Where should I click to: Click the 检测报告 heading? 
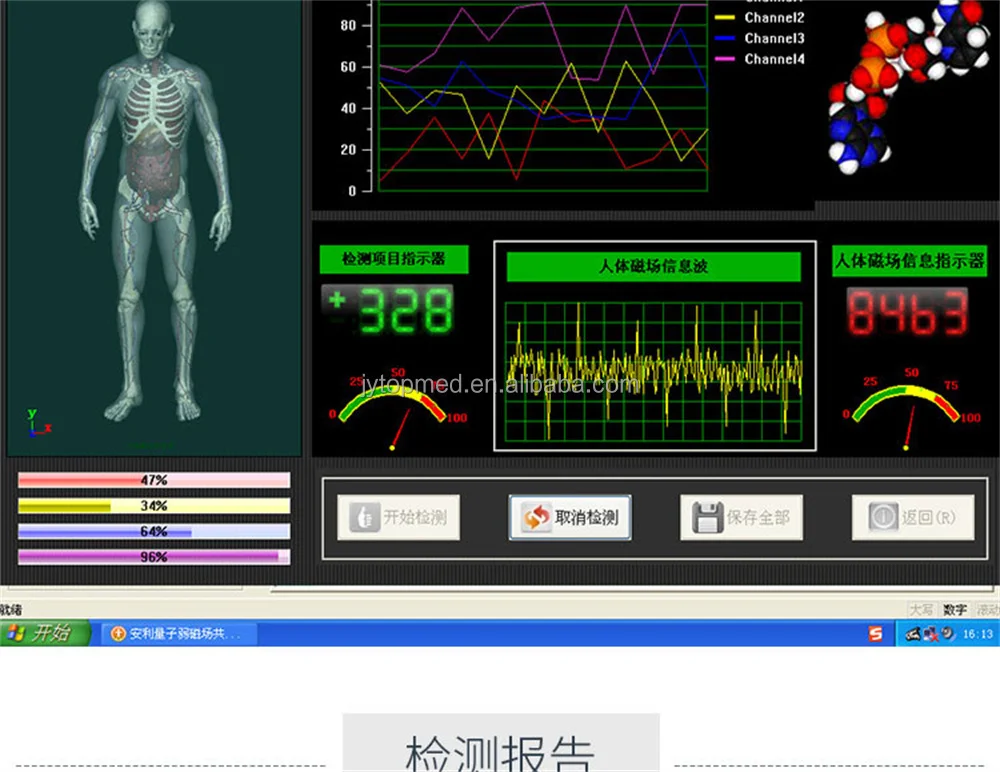501,752
